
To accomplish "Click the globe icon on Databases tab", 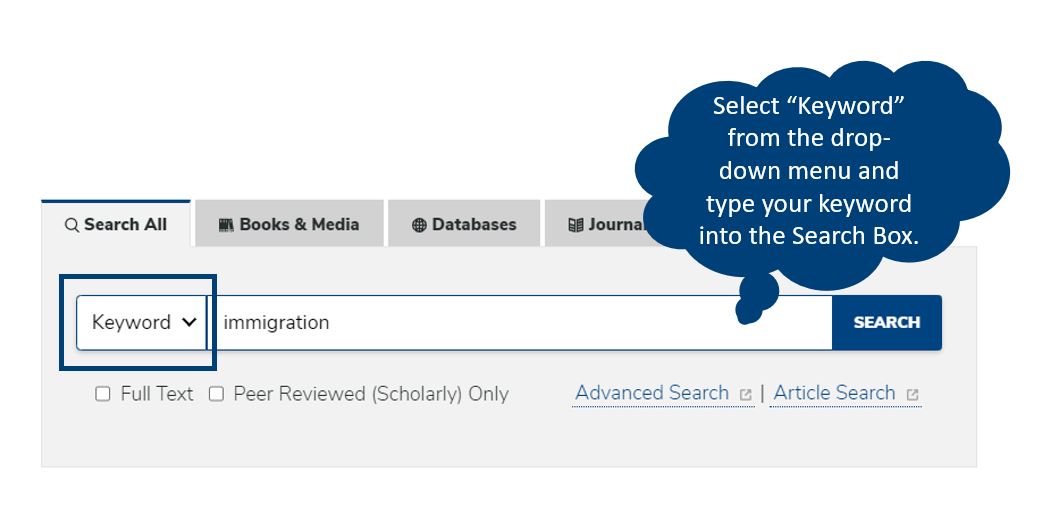I will pyautogui.click(x=419, y=225).
